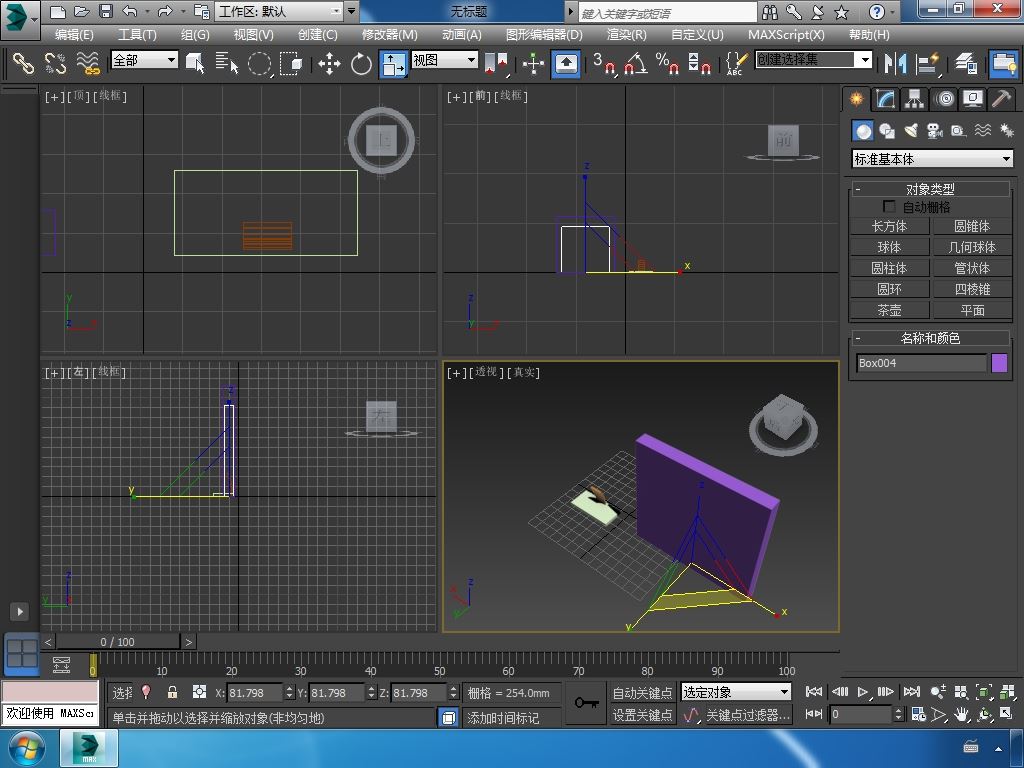Viewport: 1024px width, 768px height.
Task: Click the 自动关键点 button
Action: tap(642, 692)
